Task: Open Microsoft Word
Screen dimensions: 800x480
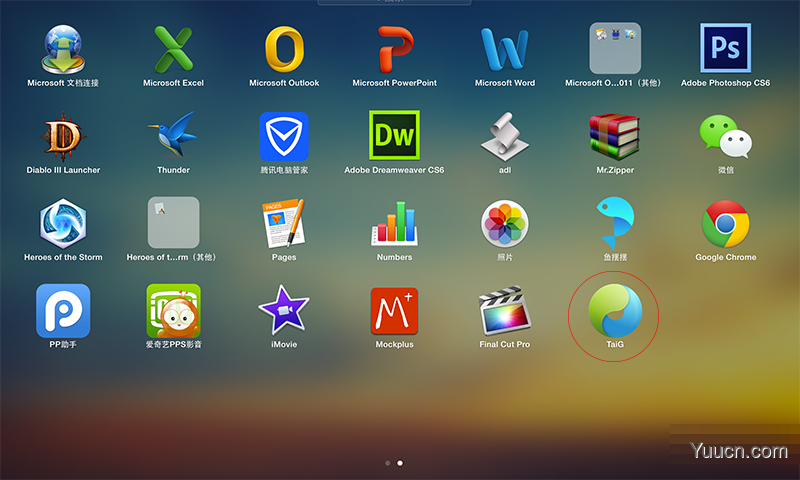Action: point(505,49)
